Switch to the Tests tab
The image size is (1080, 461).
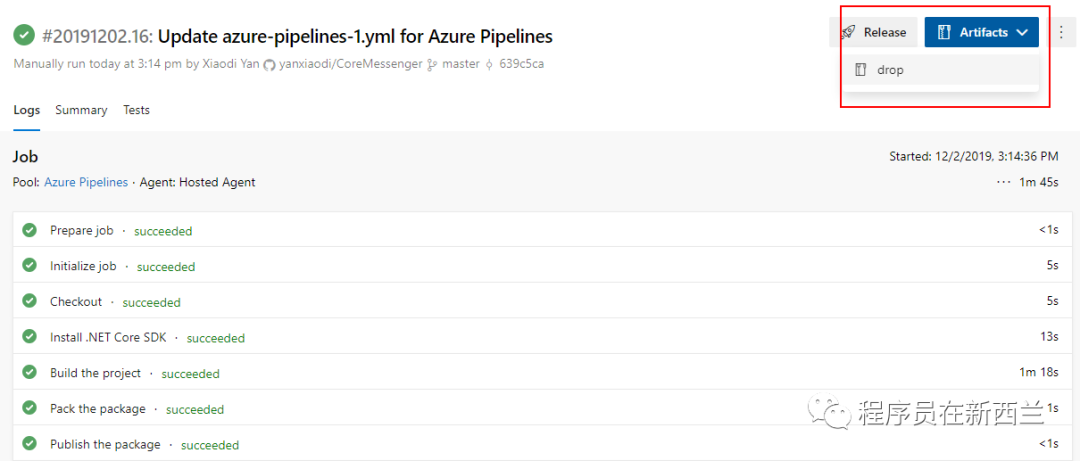tap(136, 110)
